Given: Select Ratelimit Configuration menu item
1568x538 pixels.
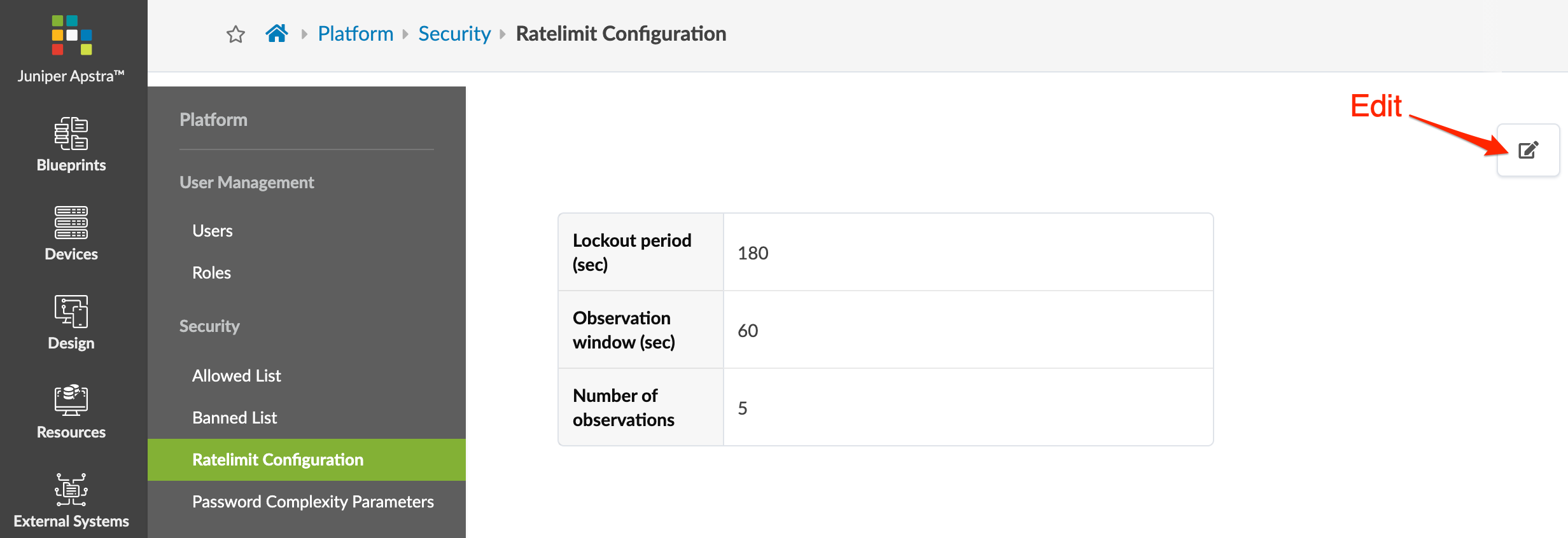Looking at the screenshot, I should click(x=278, y=460).
